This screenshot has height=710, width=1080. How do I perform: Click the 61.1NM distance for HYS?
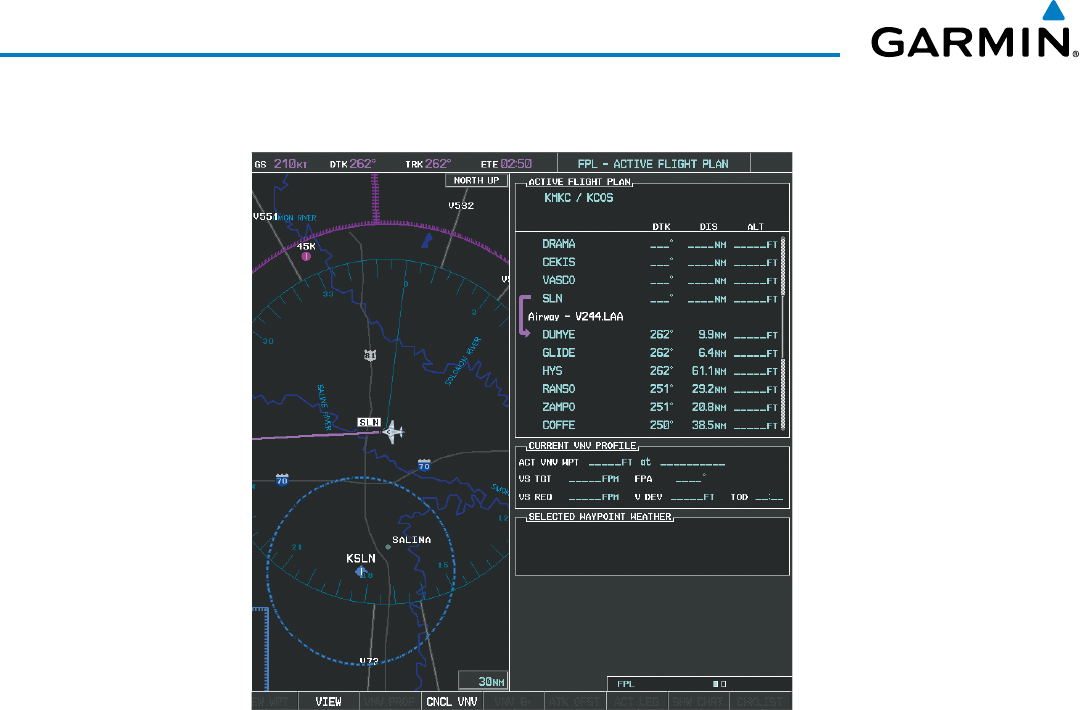point(709,371)
